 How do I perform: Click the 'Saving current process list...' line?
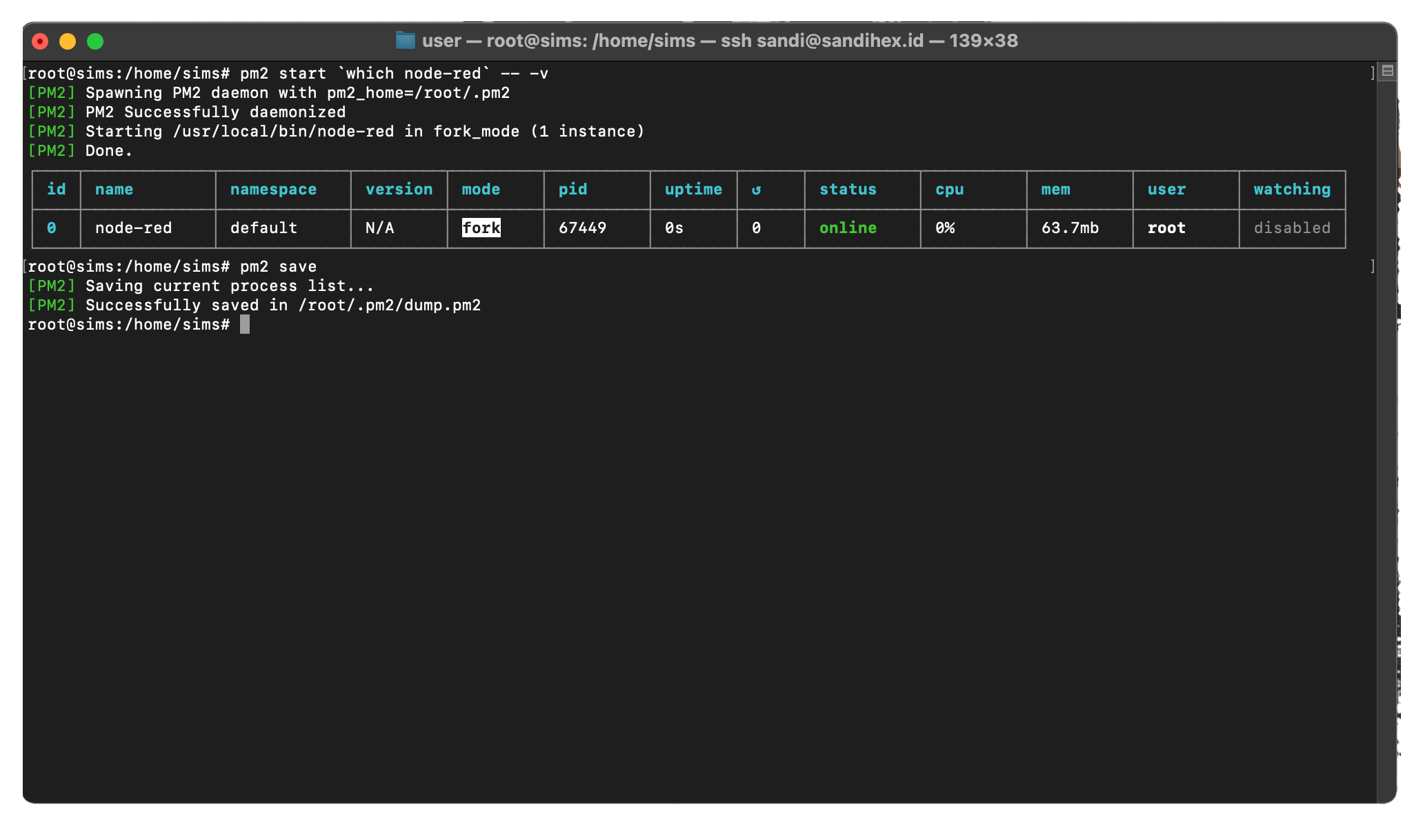[x=201, y=286]
